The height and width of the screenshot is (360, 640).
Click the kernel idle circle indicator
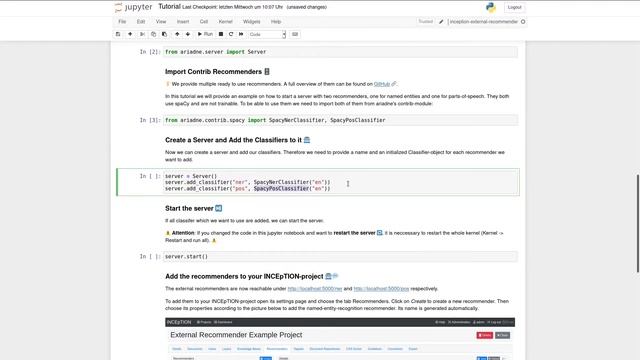(x=523, y=22)
